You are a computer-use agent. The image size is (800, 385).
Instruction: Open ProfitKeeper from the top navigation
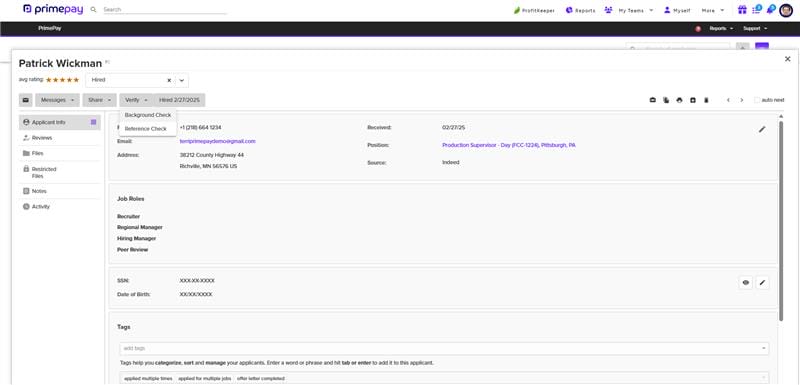pyautogui.click(x=534, y=10)
